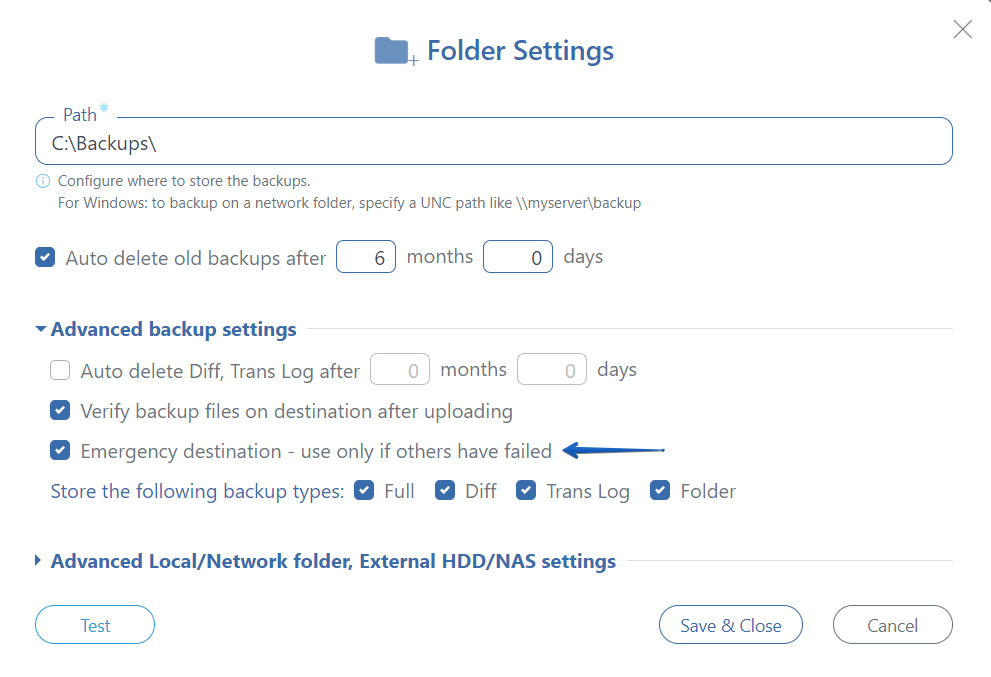991x677 pixels.
Task: Uncheck the Diff backup type
Action: 445,491
